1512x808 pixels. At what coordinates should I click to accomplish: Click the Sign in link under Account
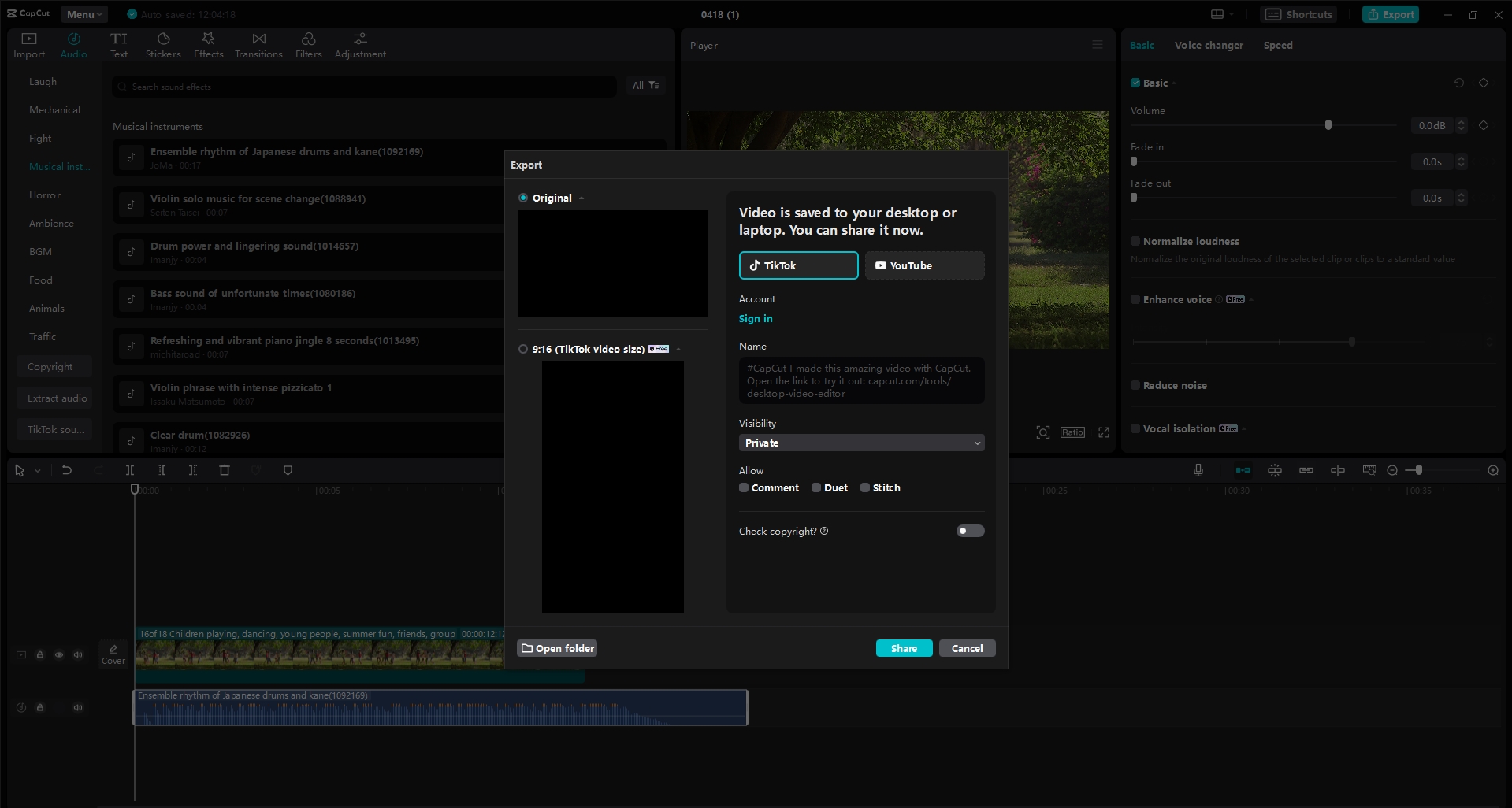[755, 318]
